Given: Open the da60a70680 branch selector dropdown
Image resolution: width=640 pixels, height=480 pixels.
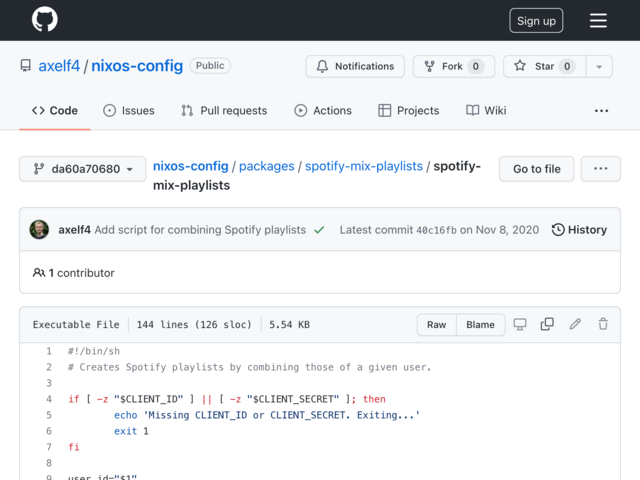Looking at the screenshot, I should (x=83, y=169).
